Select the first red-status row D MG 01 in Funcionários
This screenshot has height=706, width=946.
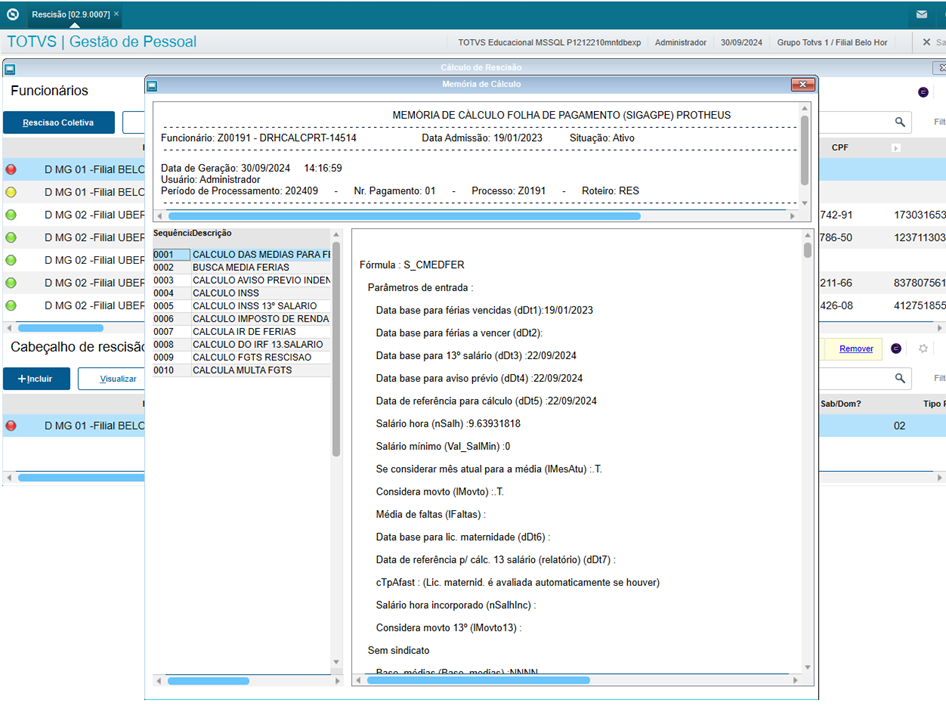[x=74, y=170]
